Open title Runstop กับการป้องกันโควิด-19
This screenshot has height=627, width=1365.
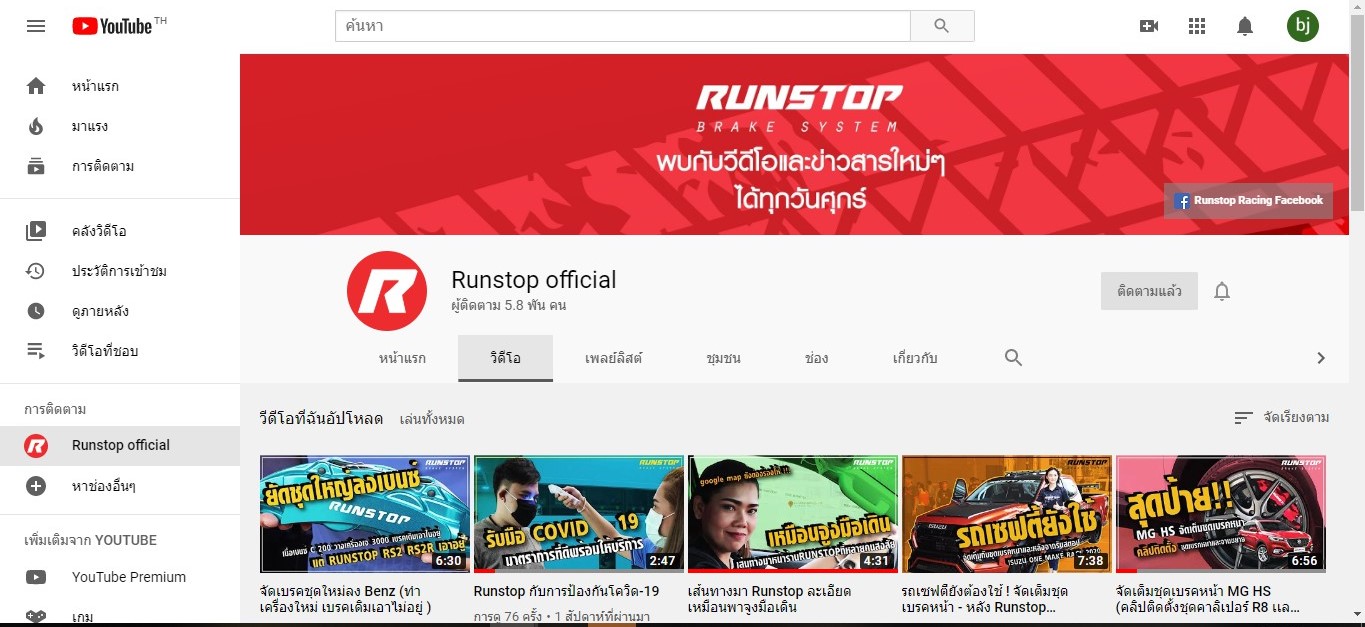(567, 591)
